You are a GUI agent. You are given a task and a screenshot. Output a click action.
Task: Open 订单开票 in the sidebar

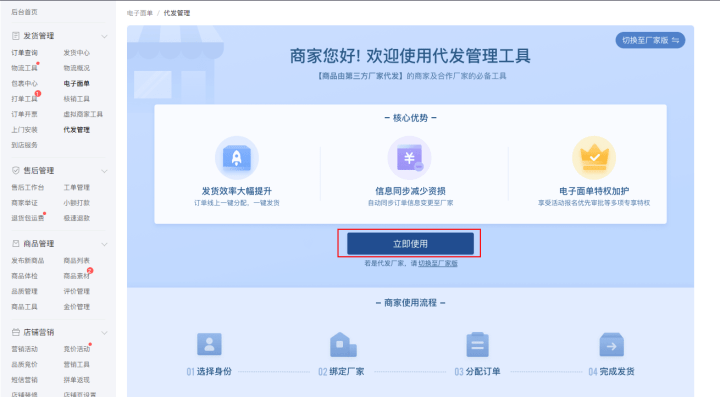click(x=24, y=114)
